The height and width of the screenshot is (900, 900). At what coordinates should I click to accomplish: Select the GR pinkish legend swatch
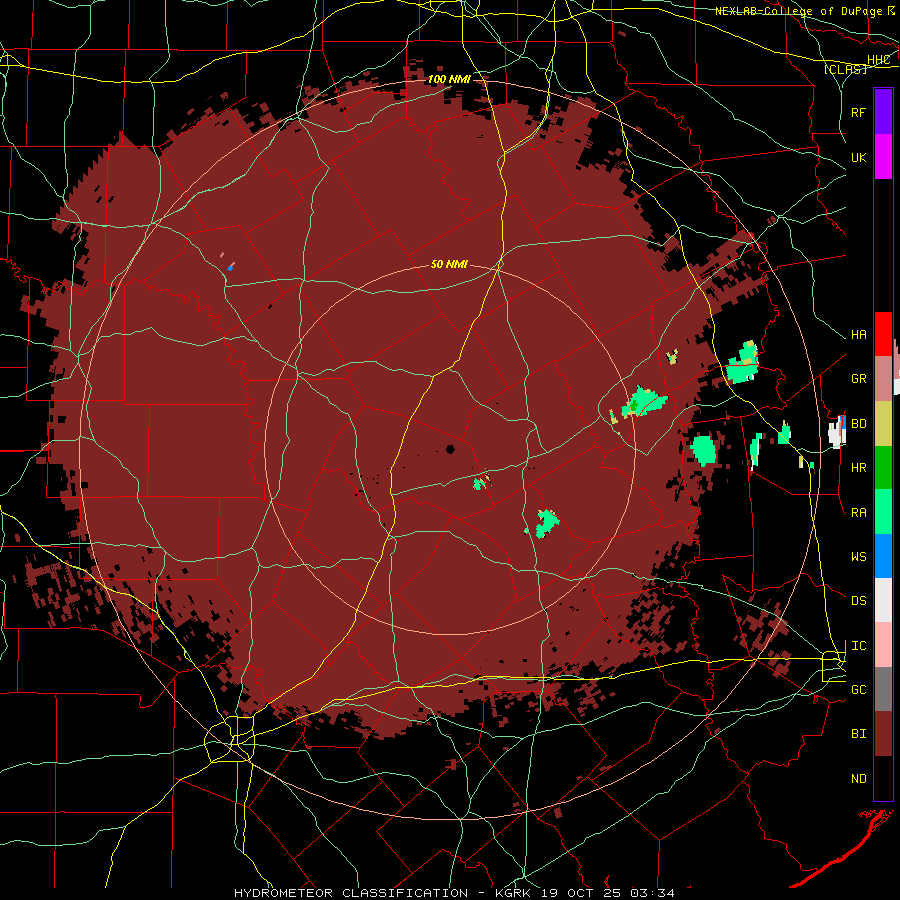coord(883,379)
